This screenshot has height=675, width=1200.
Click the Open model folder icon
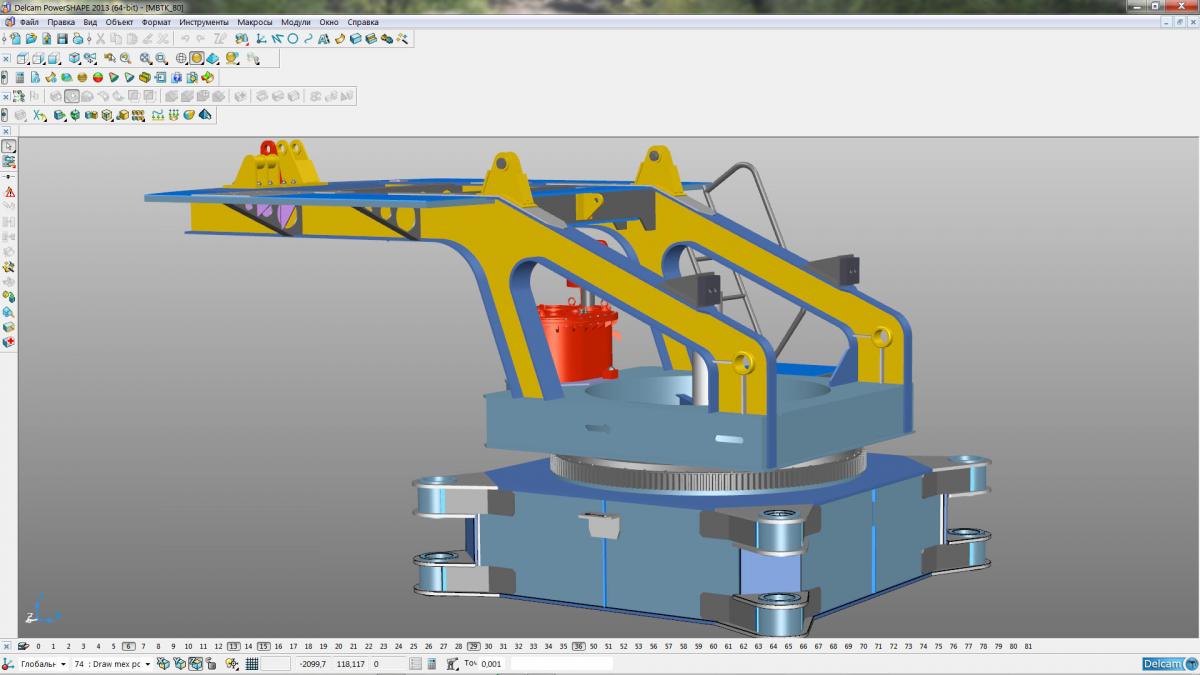[31, 38]
